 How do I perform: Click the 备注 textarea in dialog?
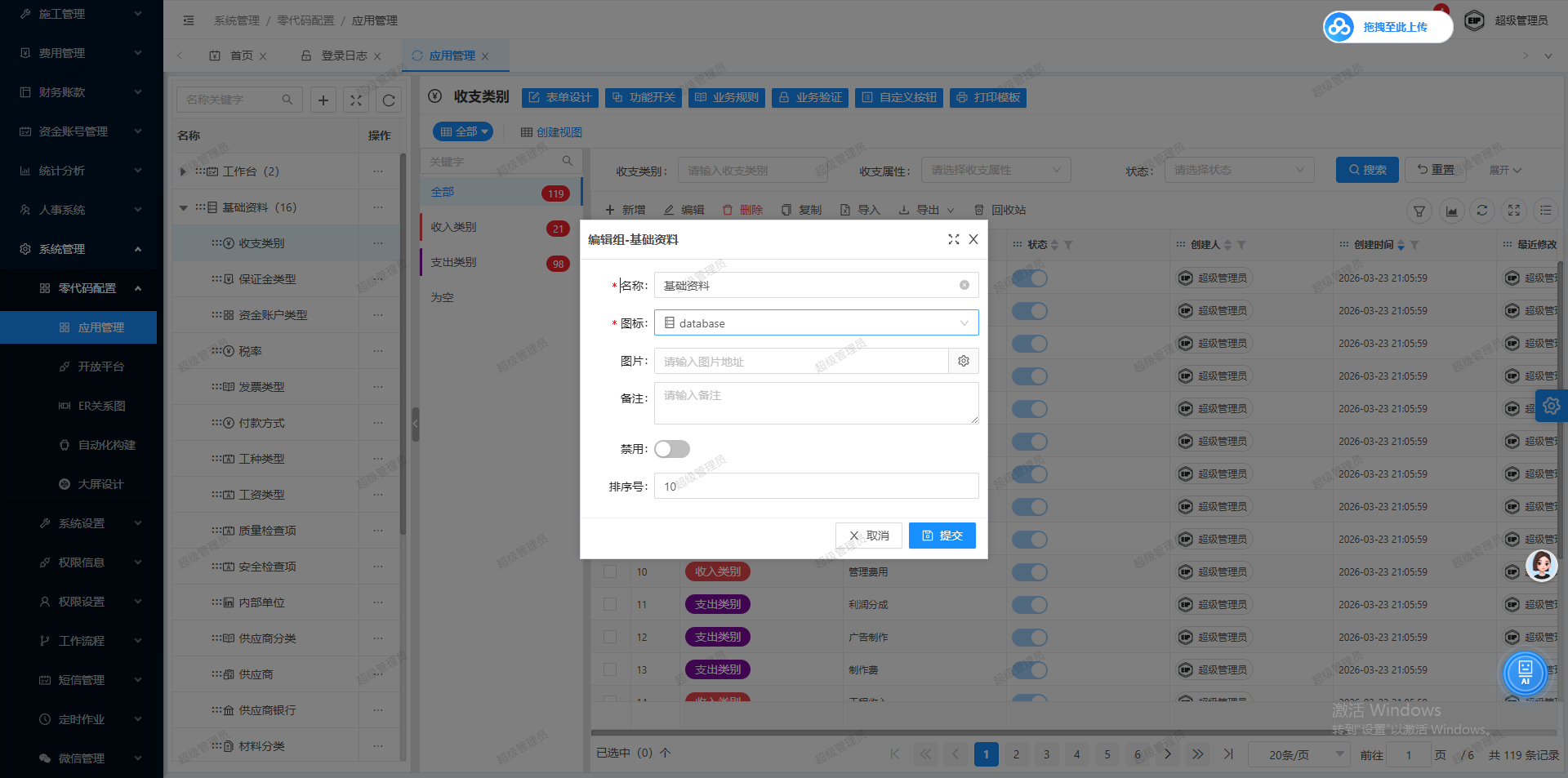[817, 403]
